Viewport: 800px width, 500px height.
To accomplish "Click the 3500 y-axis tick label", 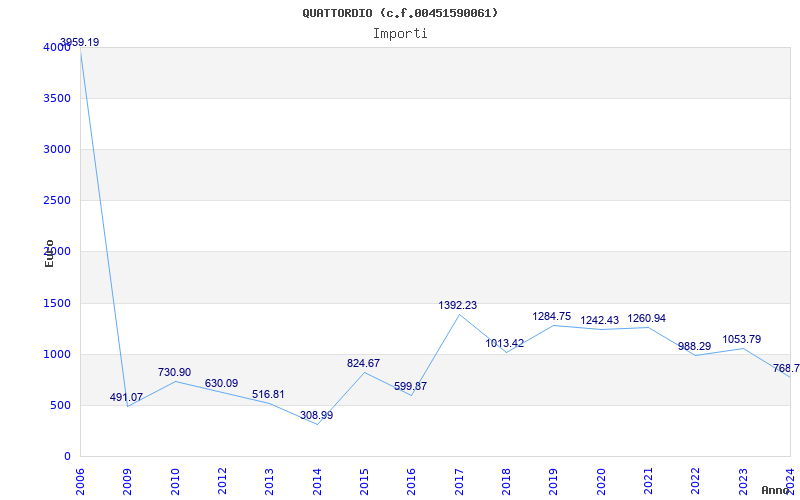I will [x=57, y=98].
